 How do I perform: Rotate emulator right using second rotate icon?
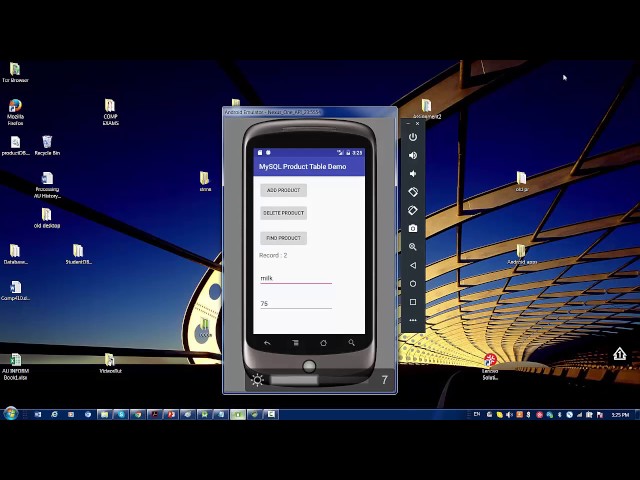tap(413, 210)
